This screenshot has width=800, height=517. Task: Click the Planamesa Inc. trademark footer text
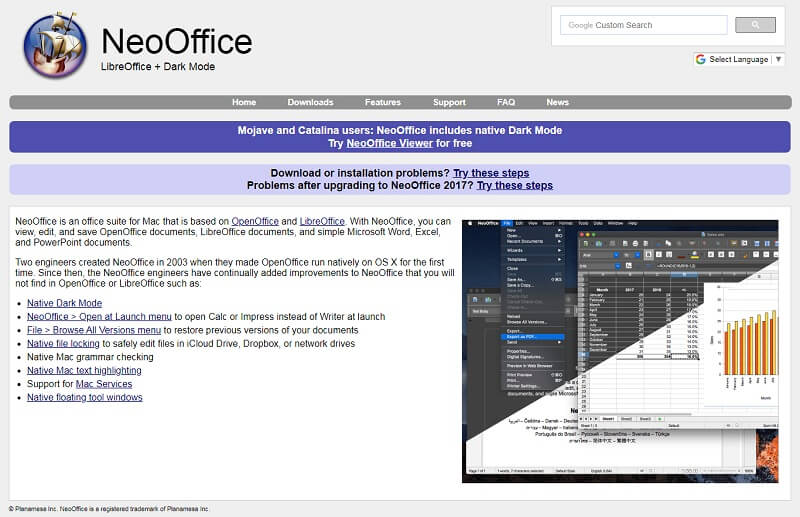click(109, 509)
